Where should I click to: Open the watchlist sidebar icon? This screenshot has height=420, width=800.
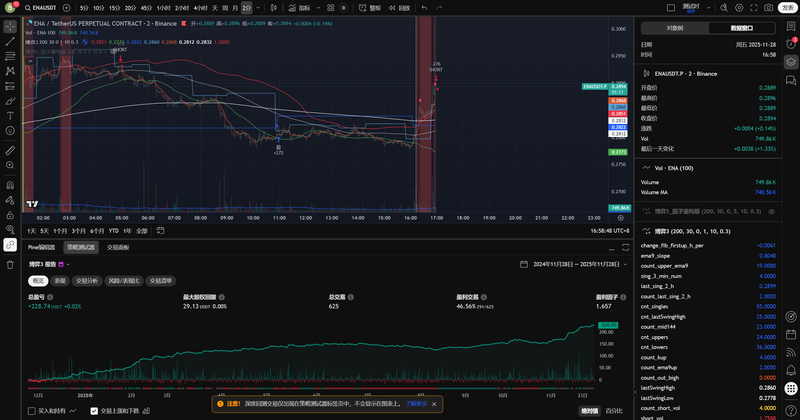(x=790, y=26)
